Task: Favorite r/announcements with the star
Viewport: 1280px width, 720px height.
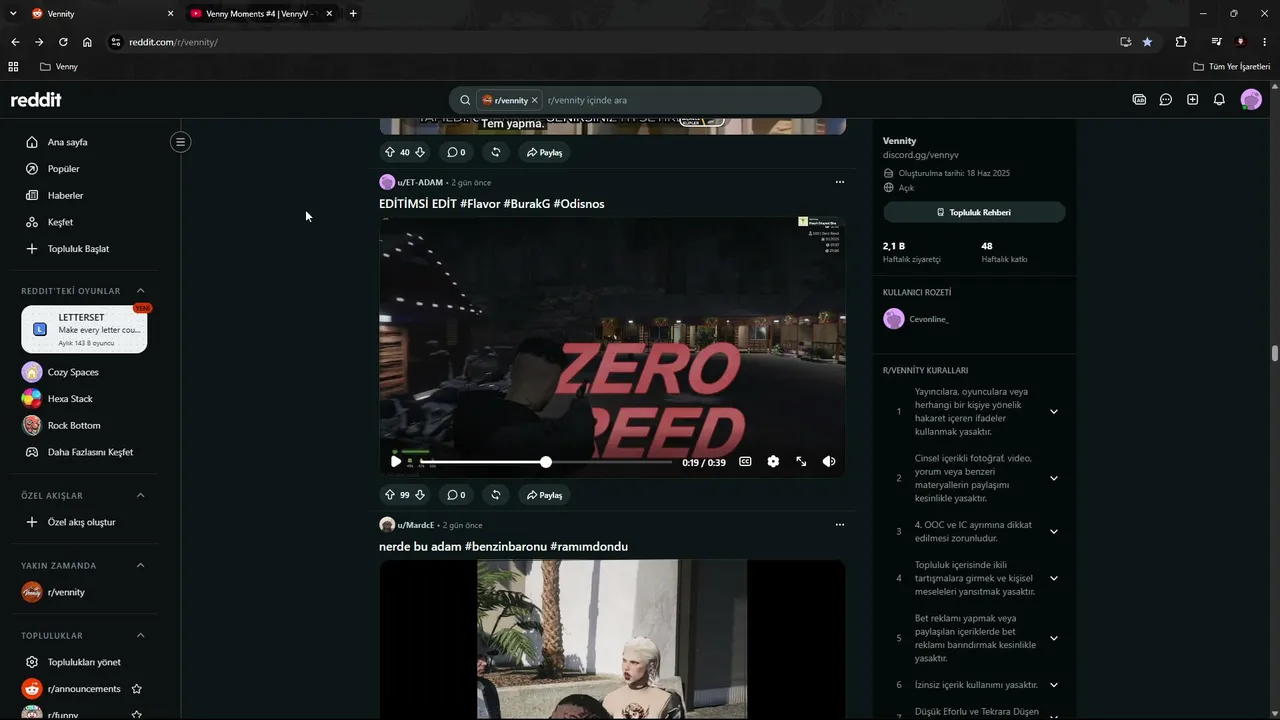Action: pyautogui.click(x=137, y=689)
